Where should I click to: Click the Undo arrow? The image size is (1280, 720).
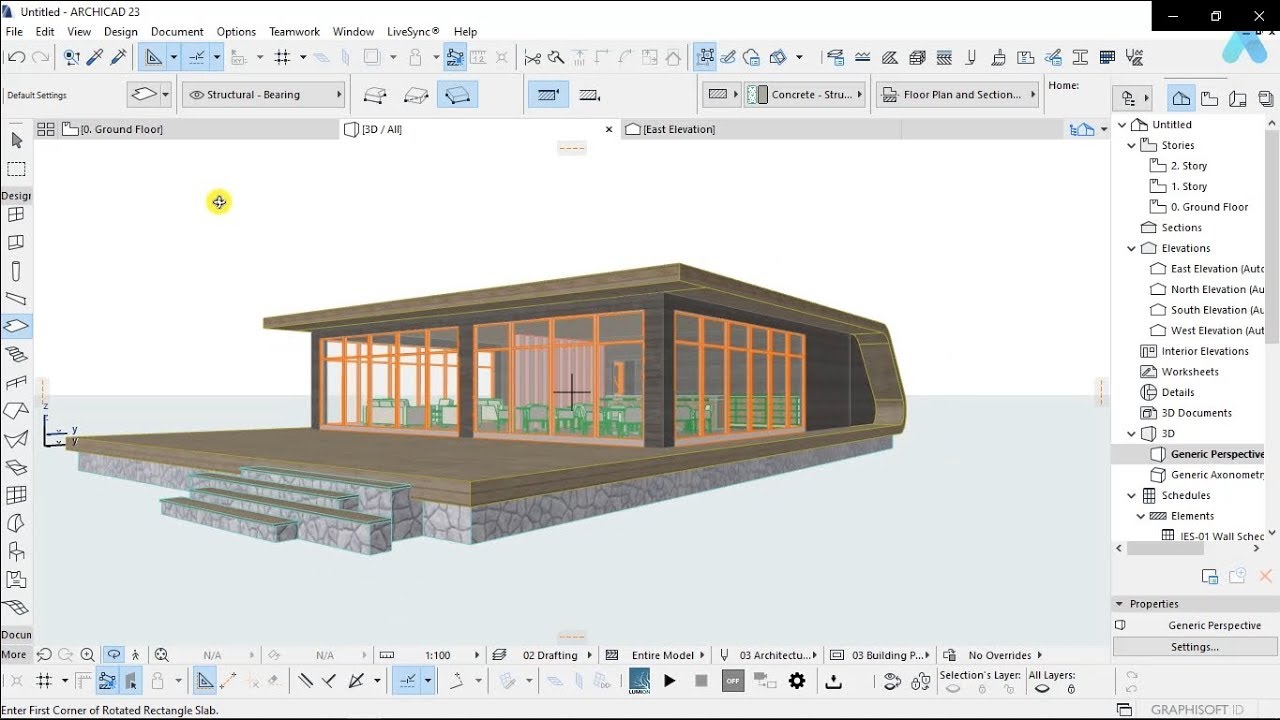(16, 57)
